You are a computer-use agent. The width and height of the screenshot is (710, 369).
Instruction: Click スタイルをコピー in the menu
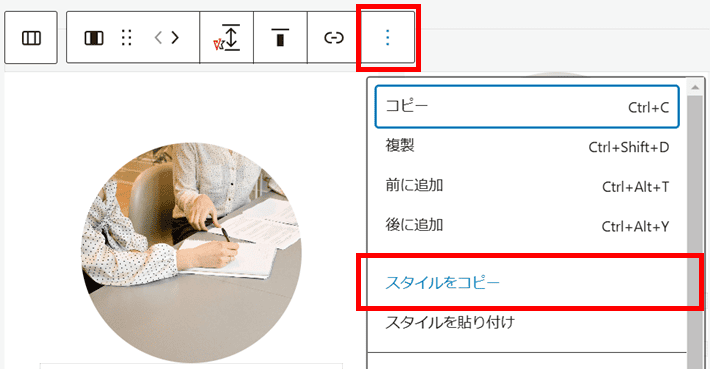tap(527, 283)
